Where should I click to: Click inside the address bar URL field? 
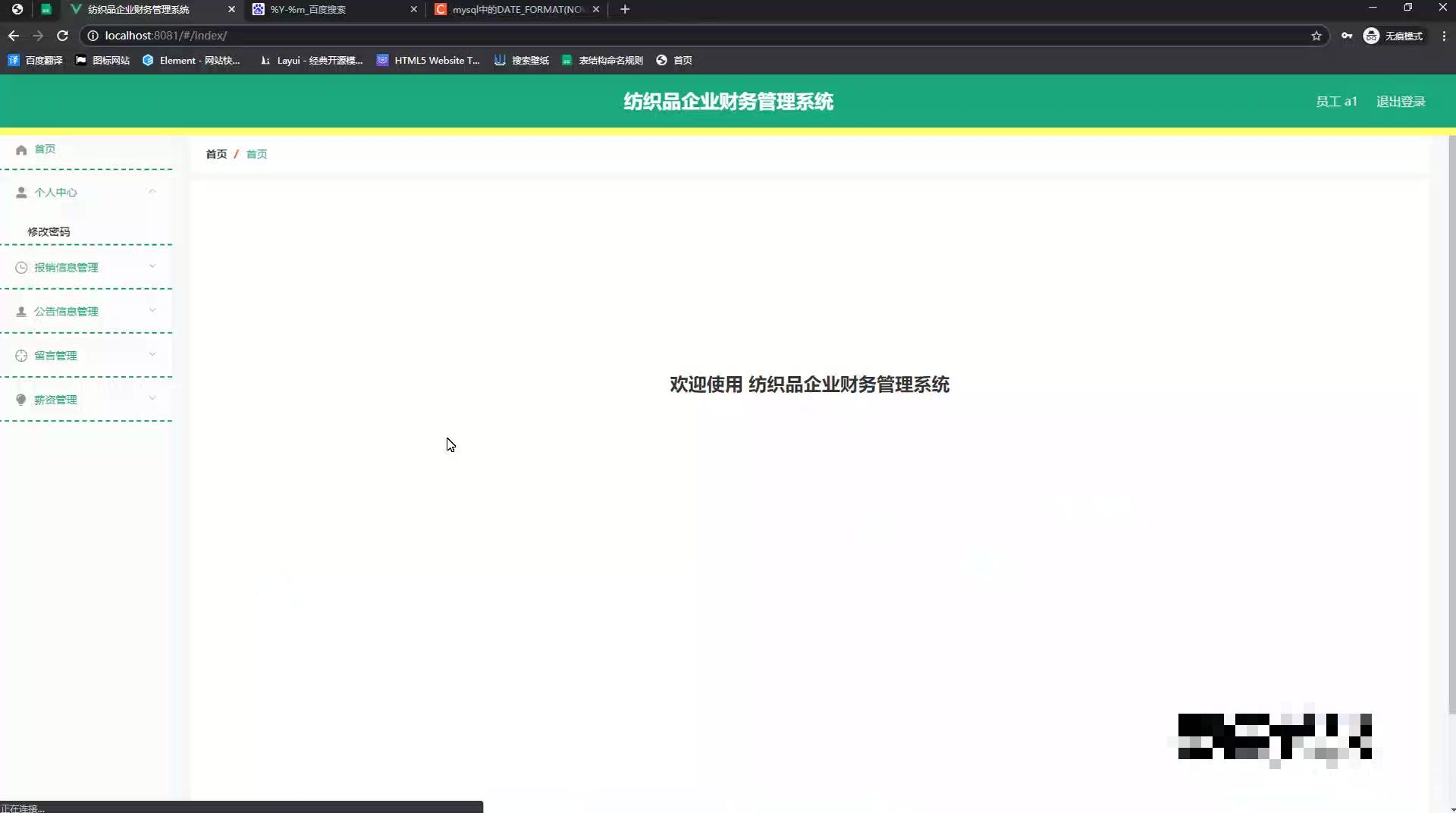(303, 36)
